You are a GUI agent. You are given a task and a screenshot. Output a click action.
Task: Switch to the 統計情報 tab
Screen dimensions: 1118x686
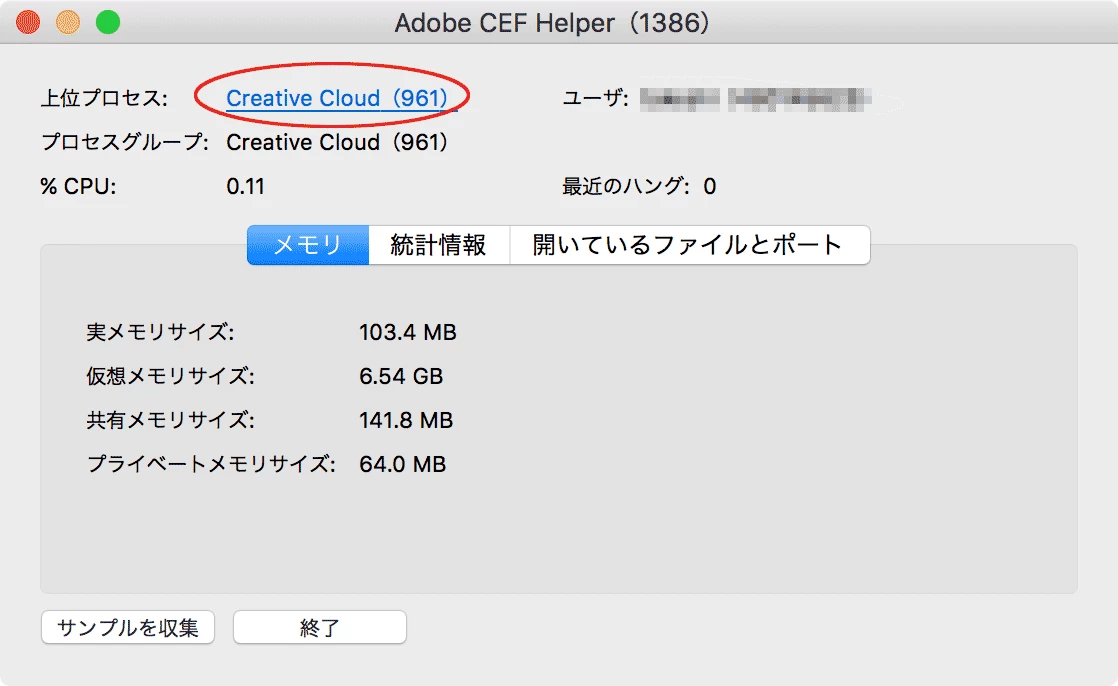(x=439, y=245)
